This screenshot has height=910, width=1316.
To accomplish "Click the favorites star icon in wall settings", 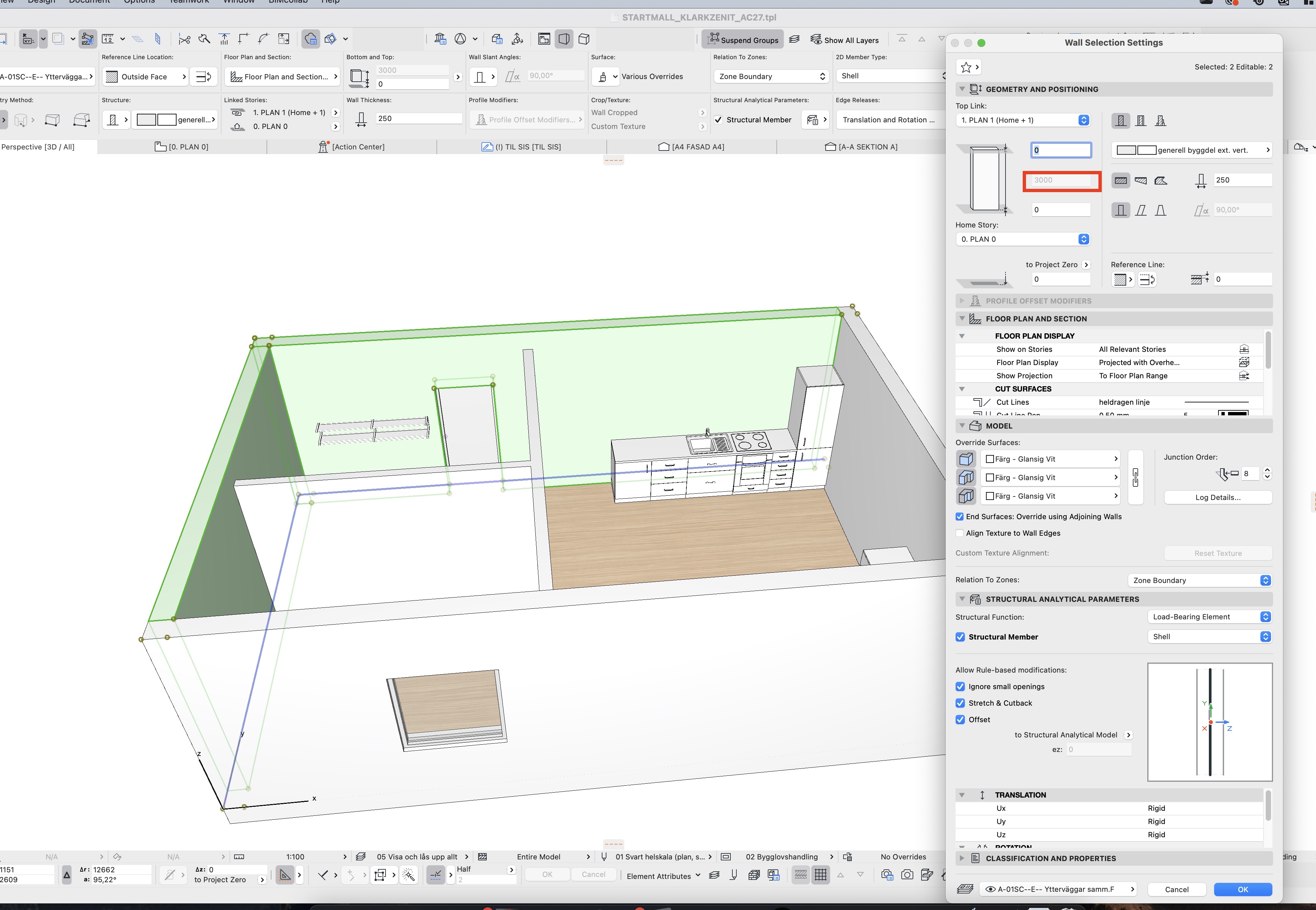I will coord(966,67).
